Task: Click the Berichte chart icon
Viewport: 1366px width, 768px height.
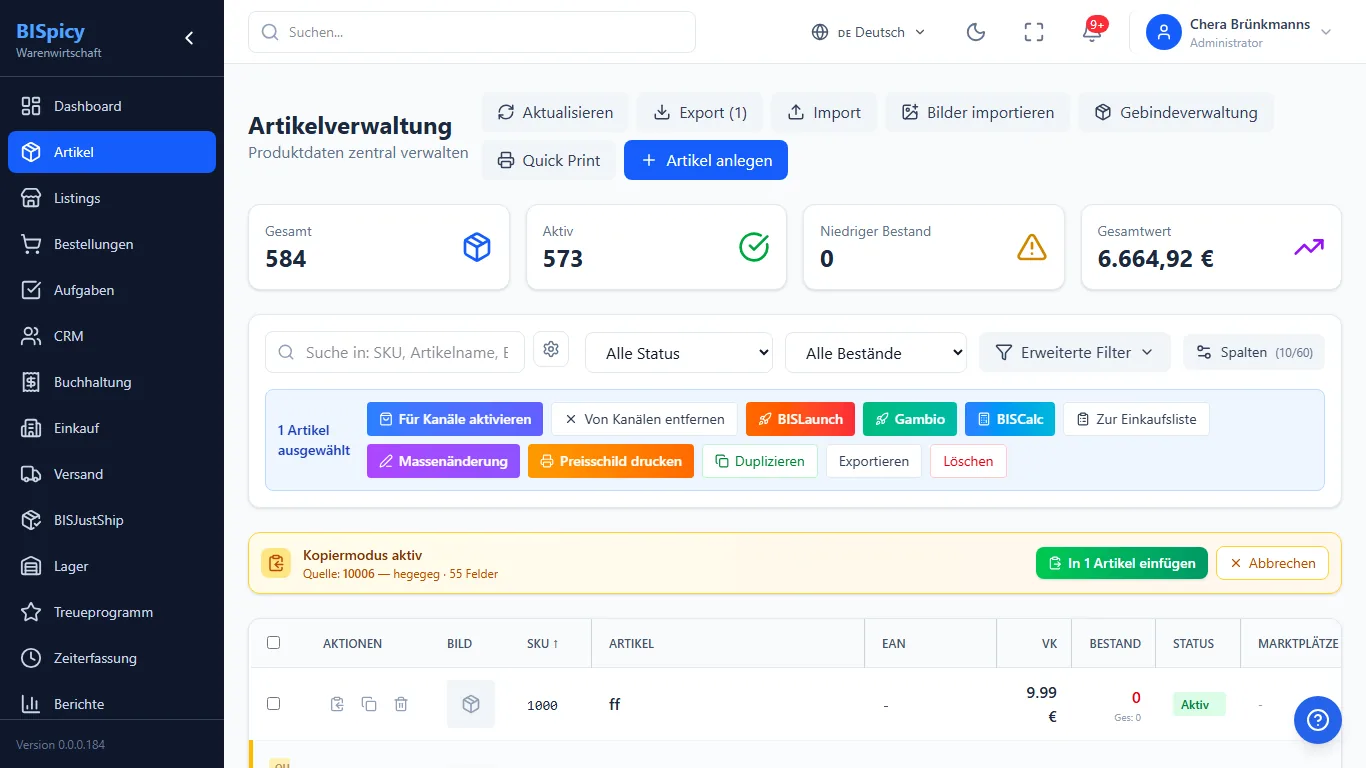Action: pos(31,704)
